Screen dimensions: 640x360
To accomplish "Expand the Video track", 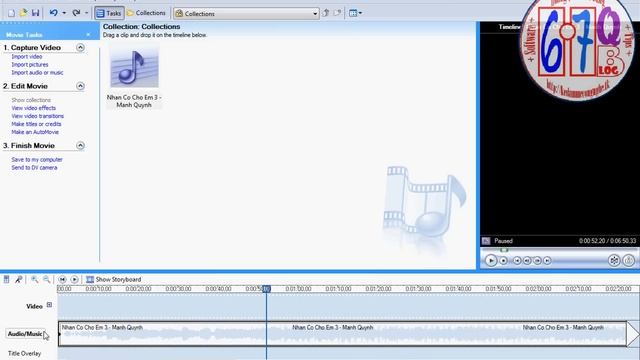I will click(49, 305).
